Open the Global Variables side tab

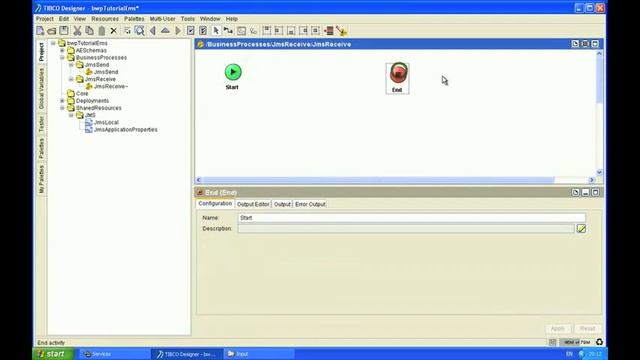(x=41, y=89)
